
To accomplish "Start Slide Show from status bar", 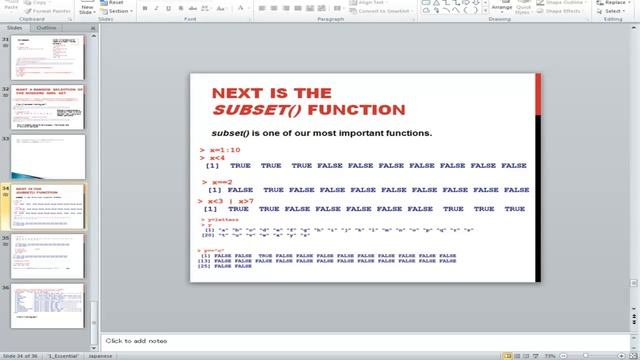I will click(536, 356).
